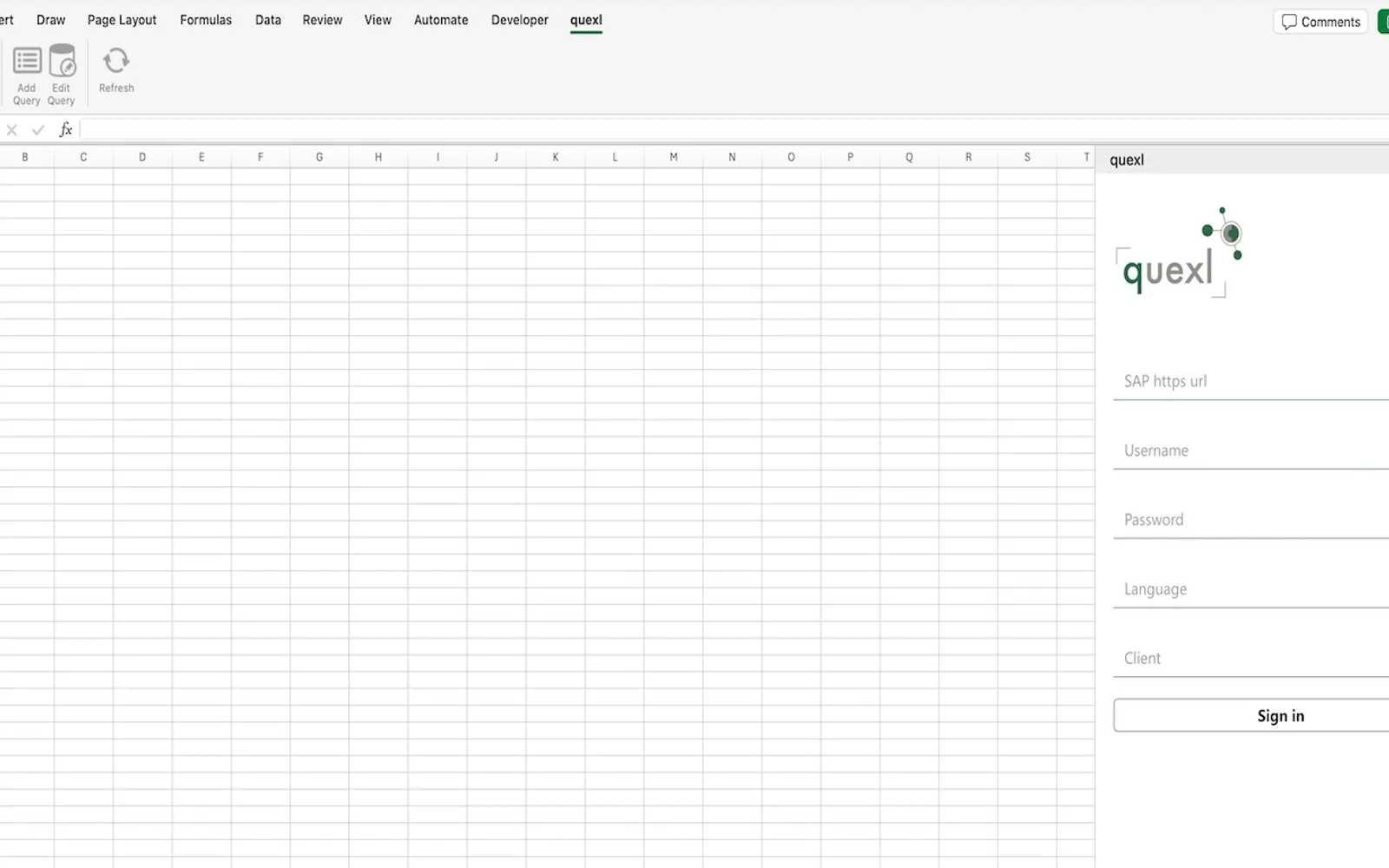Switch to the Draw tab
Screen dimensions: 1389x868
point(51,20)
